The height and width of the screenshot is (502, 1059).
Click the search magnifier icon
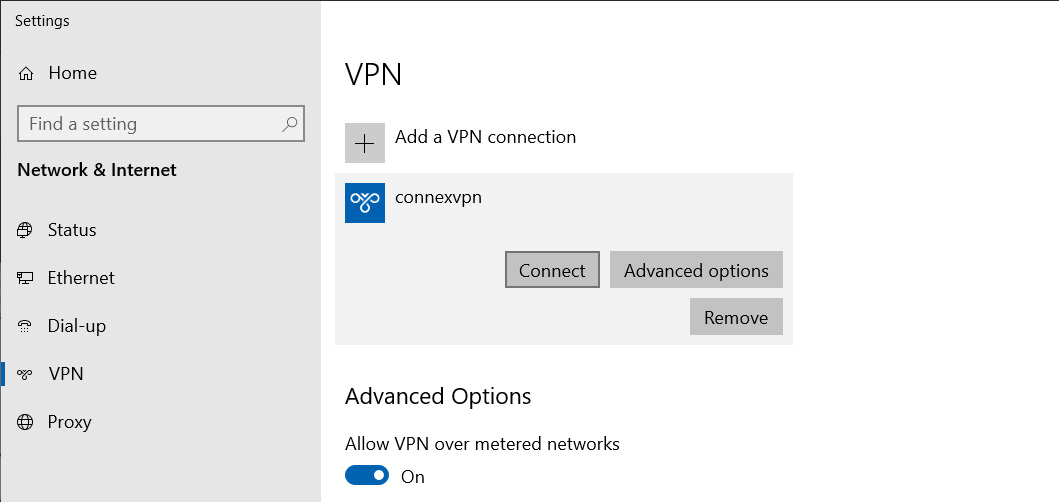click(289, 124)
